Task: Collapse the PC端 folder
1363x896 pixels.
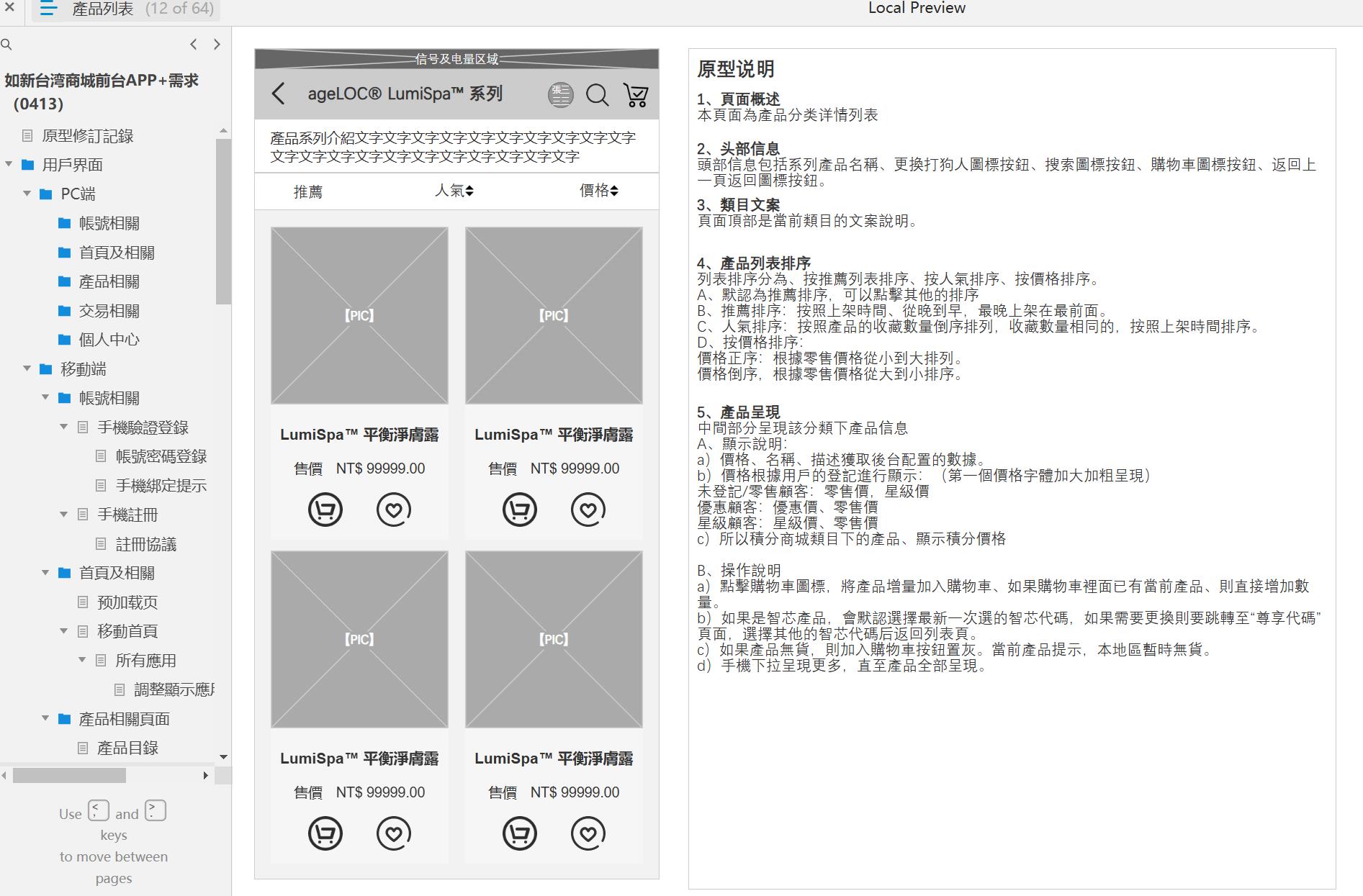Action: (27, 194)
